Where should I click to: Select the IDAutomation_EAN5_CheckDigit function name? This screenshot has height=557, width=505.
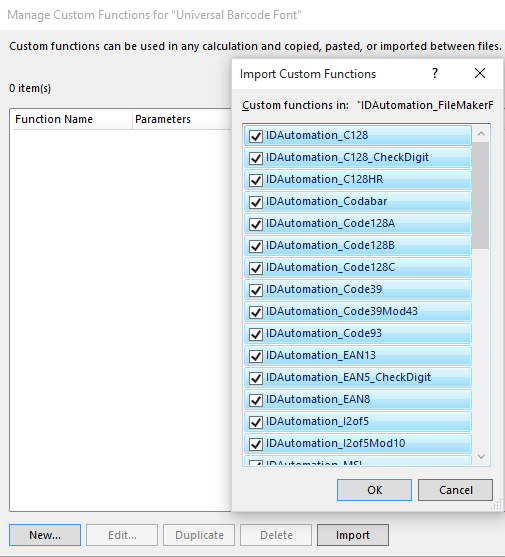pos(348,378)
